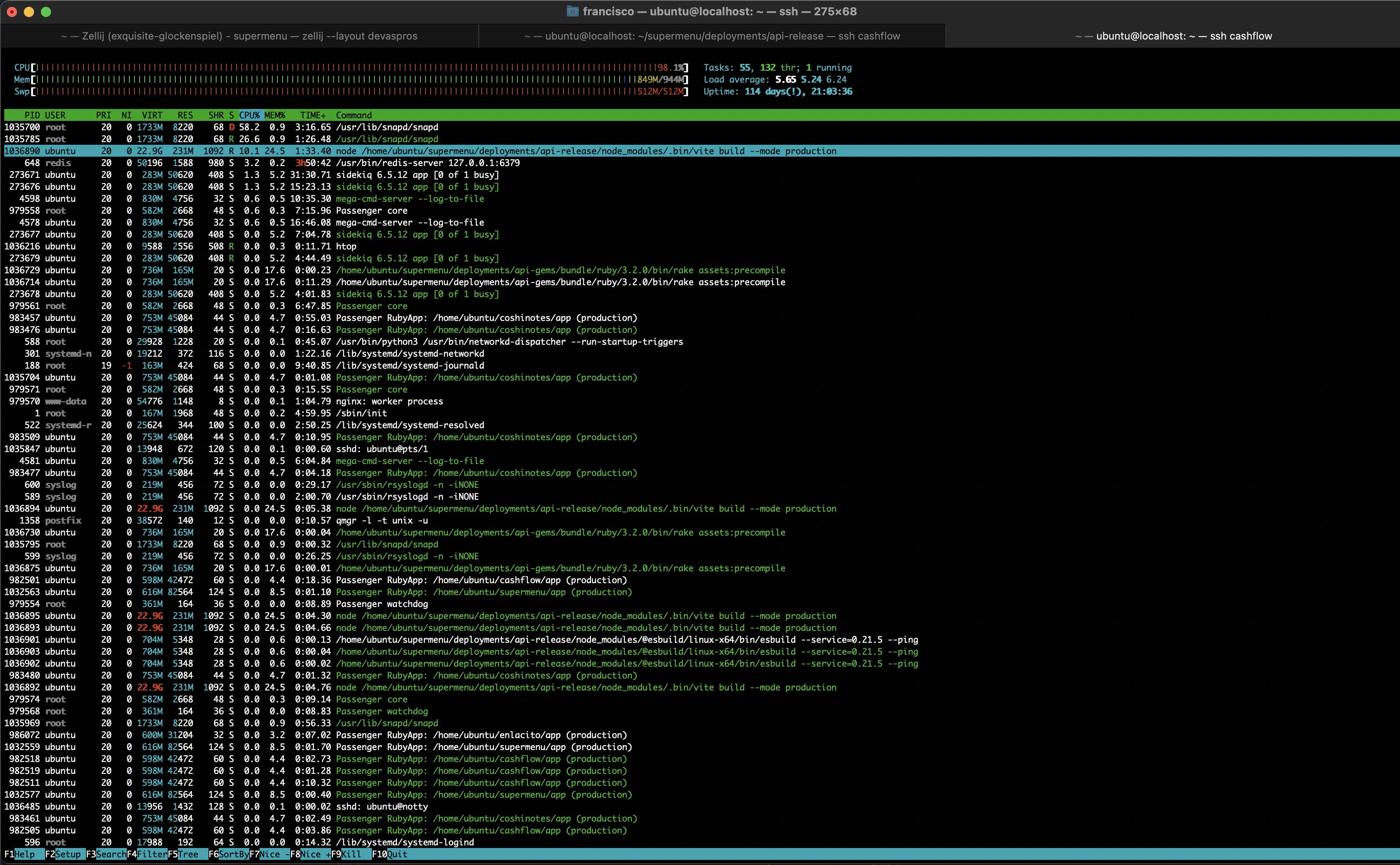1400x865 pixels.
Task: Select the htop process row
Action: 346,246
